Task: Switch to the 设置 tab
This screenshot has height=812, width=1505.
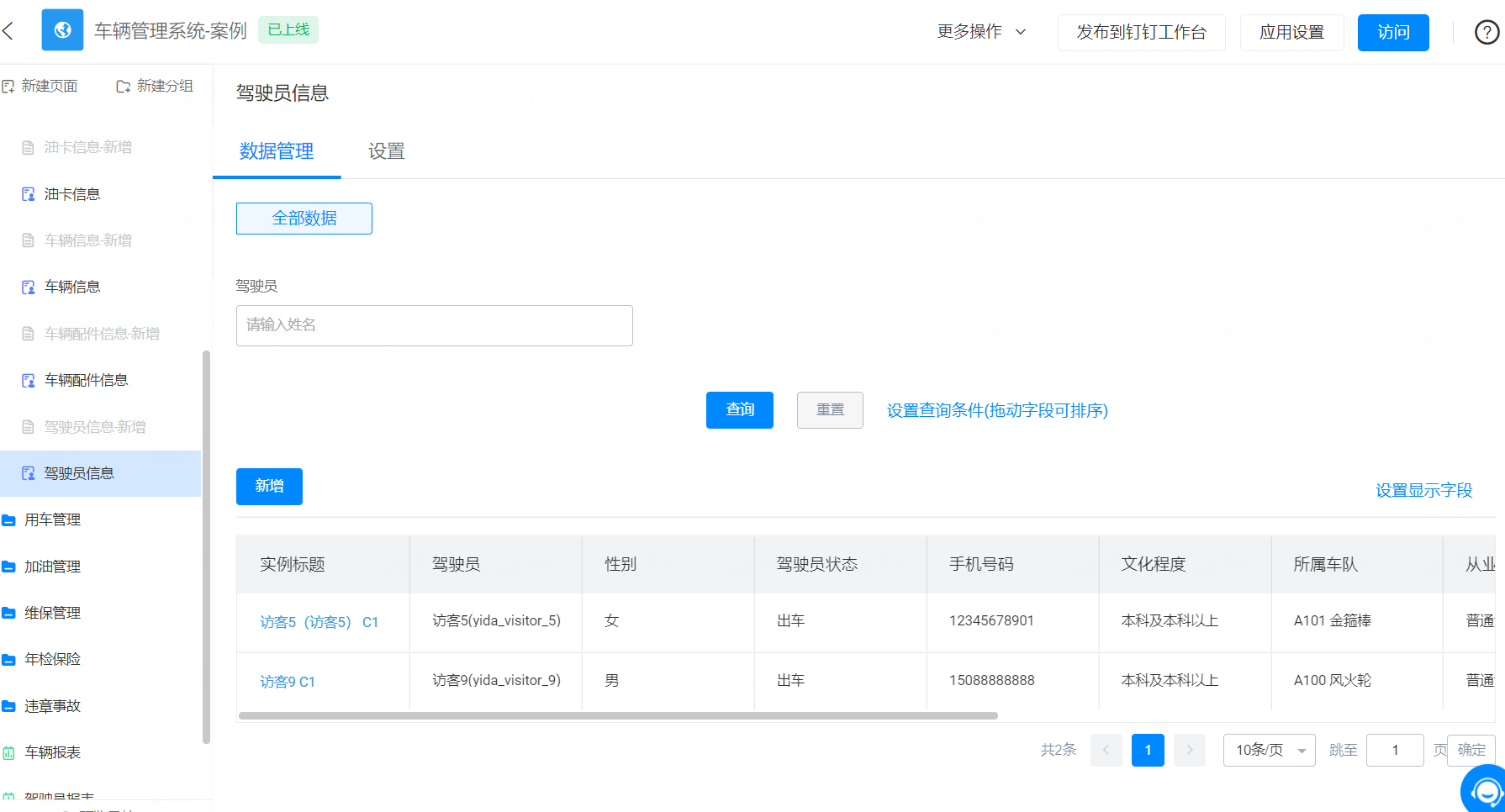Action: pos(387,151)
